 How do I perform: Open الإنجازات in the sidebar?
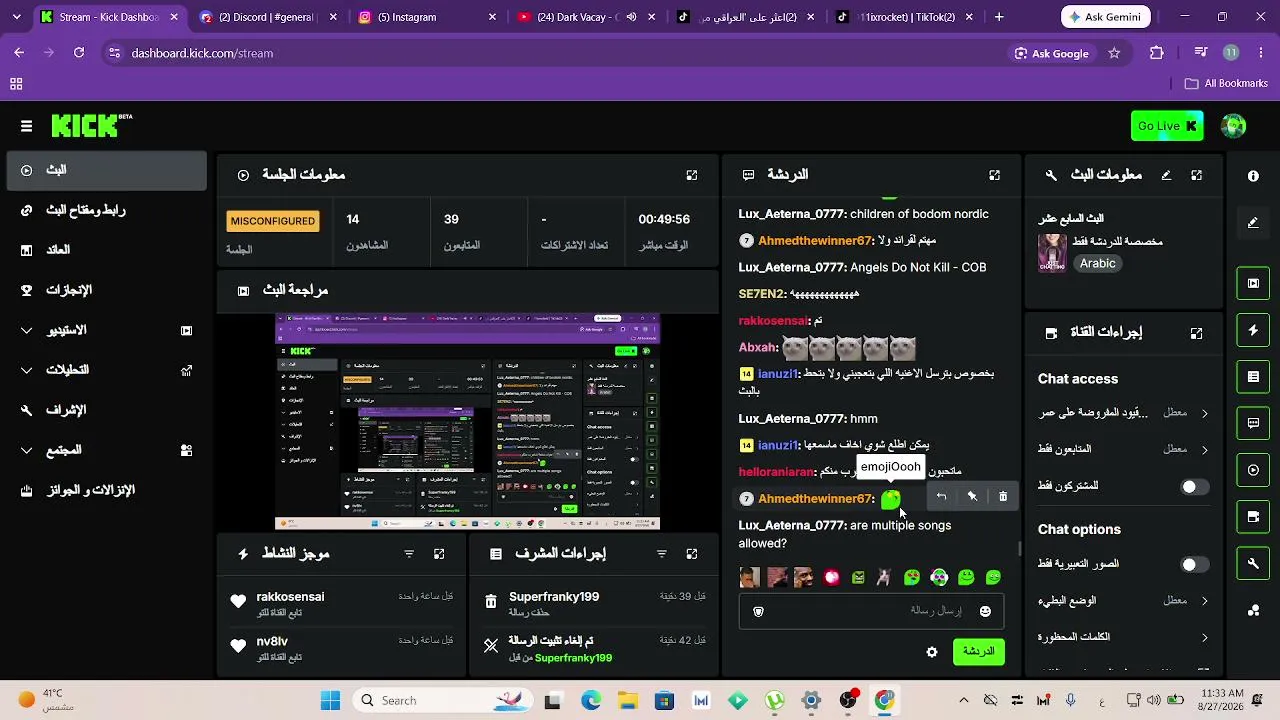click(x=106, y=290)
